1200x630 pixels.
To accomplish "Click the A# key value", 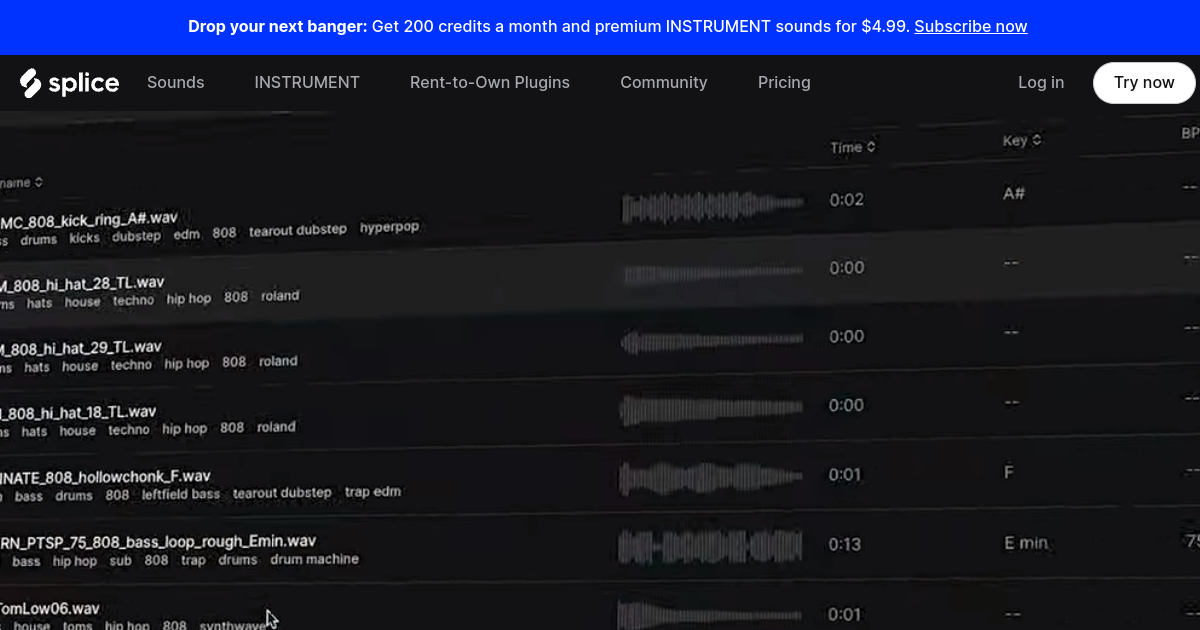I will pyautogui.click(x=1014, y=193).
